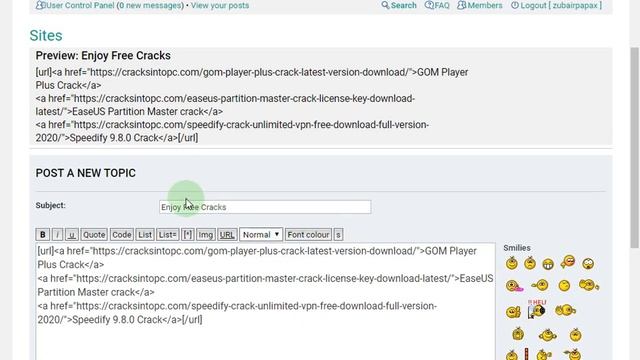Click the 'Preview: Enjoy Free Cracks' heading
This screenshot has width=640, height=360.
[x=103, y=56]
